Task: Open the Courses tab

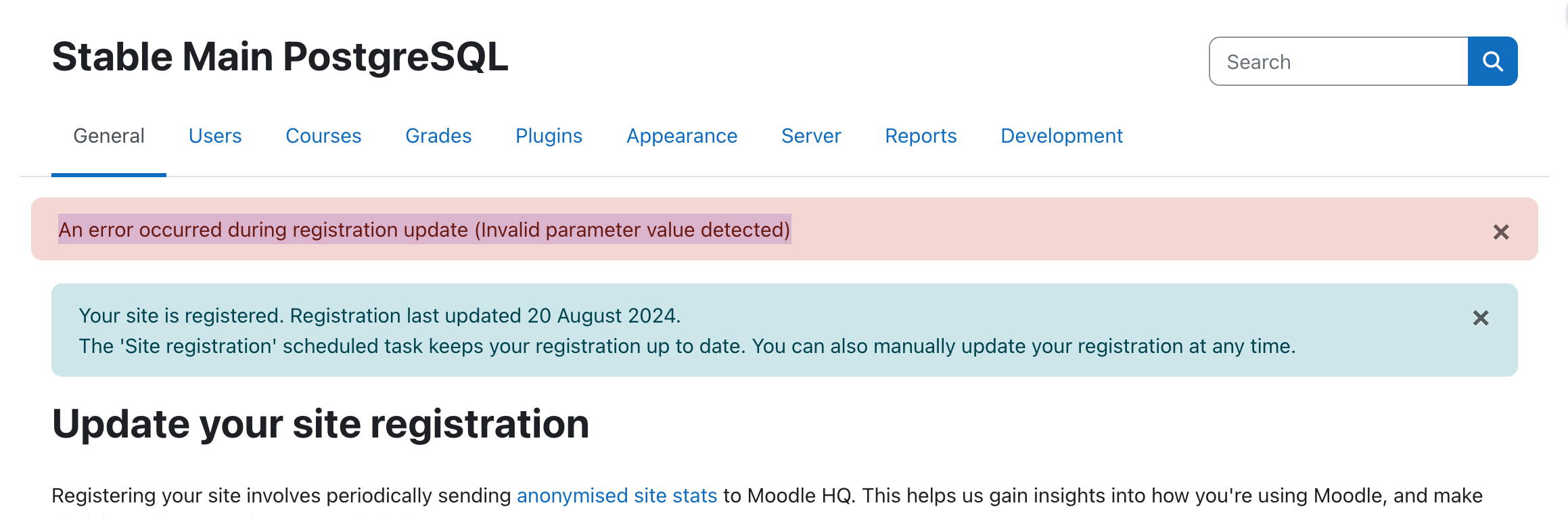Action: [x=323, y=136]
